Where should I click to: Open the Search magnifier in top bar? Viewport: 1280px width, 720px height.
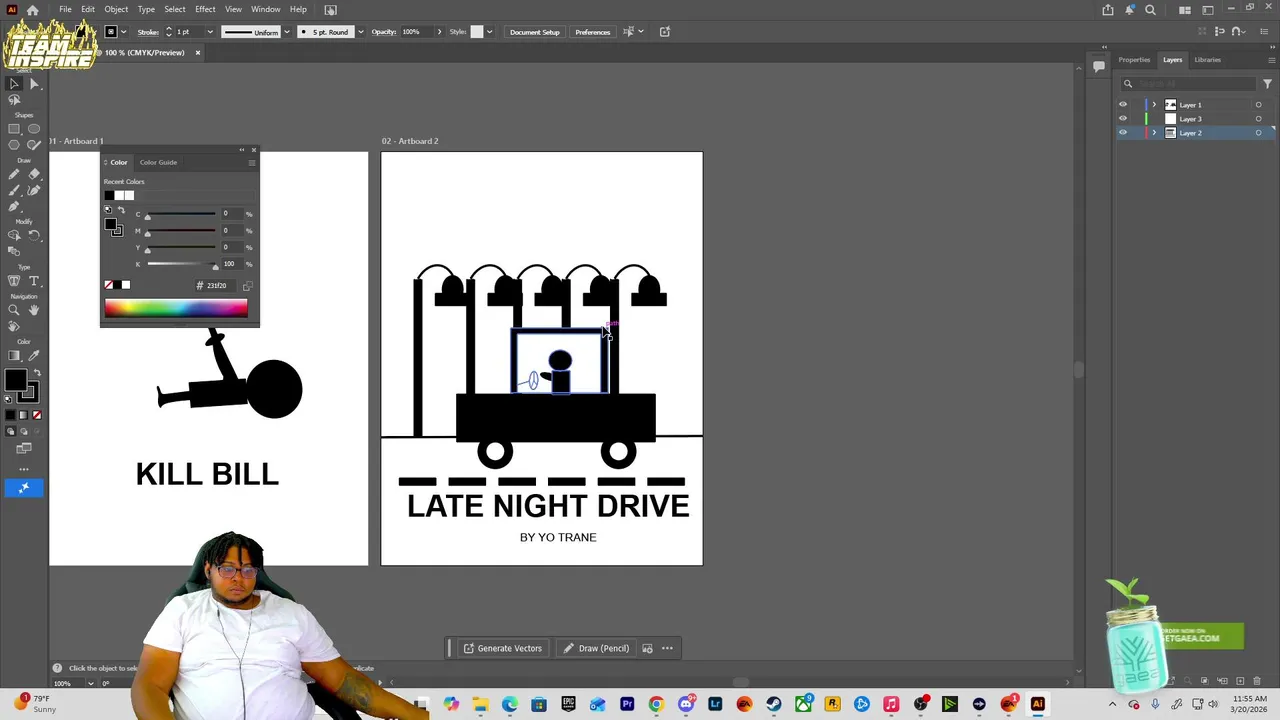[x=1150, y=9]
